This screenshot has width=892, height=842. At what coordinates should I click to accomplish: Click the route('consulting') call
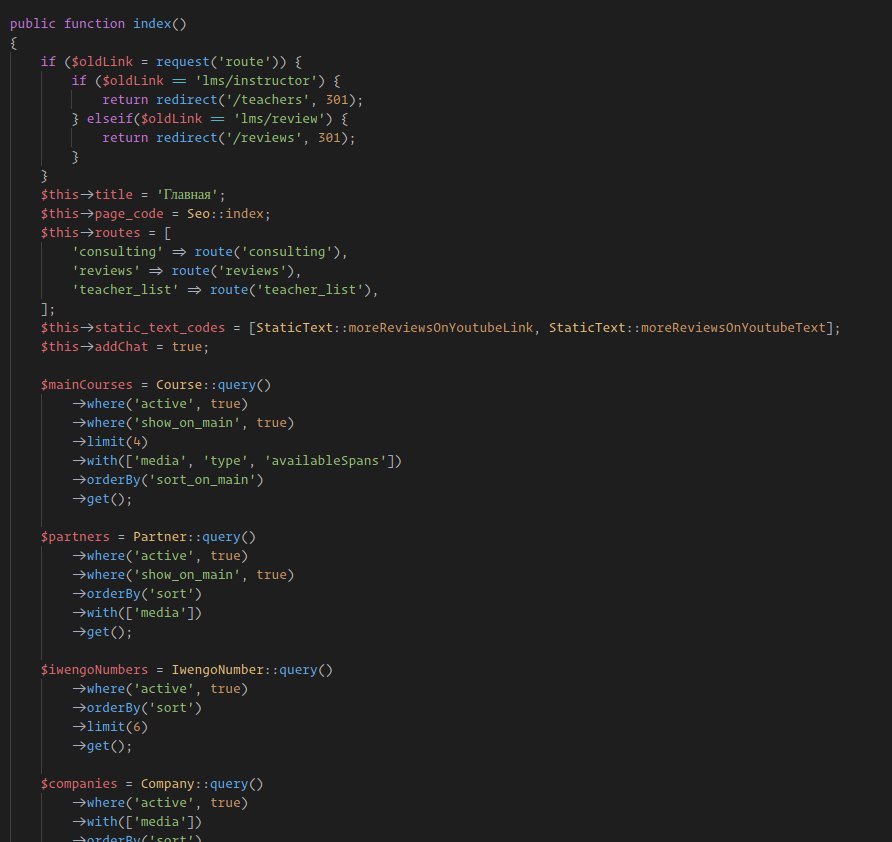[267, 251]
